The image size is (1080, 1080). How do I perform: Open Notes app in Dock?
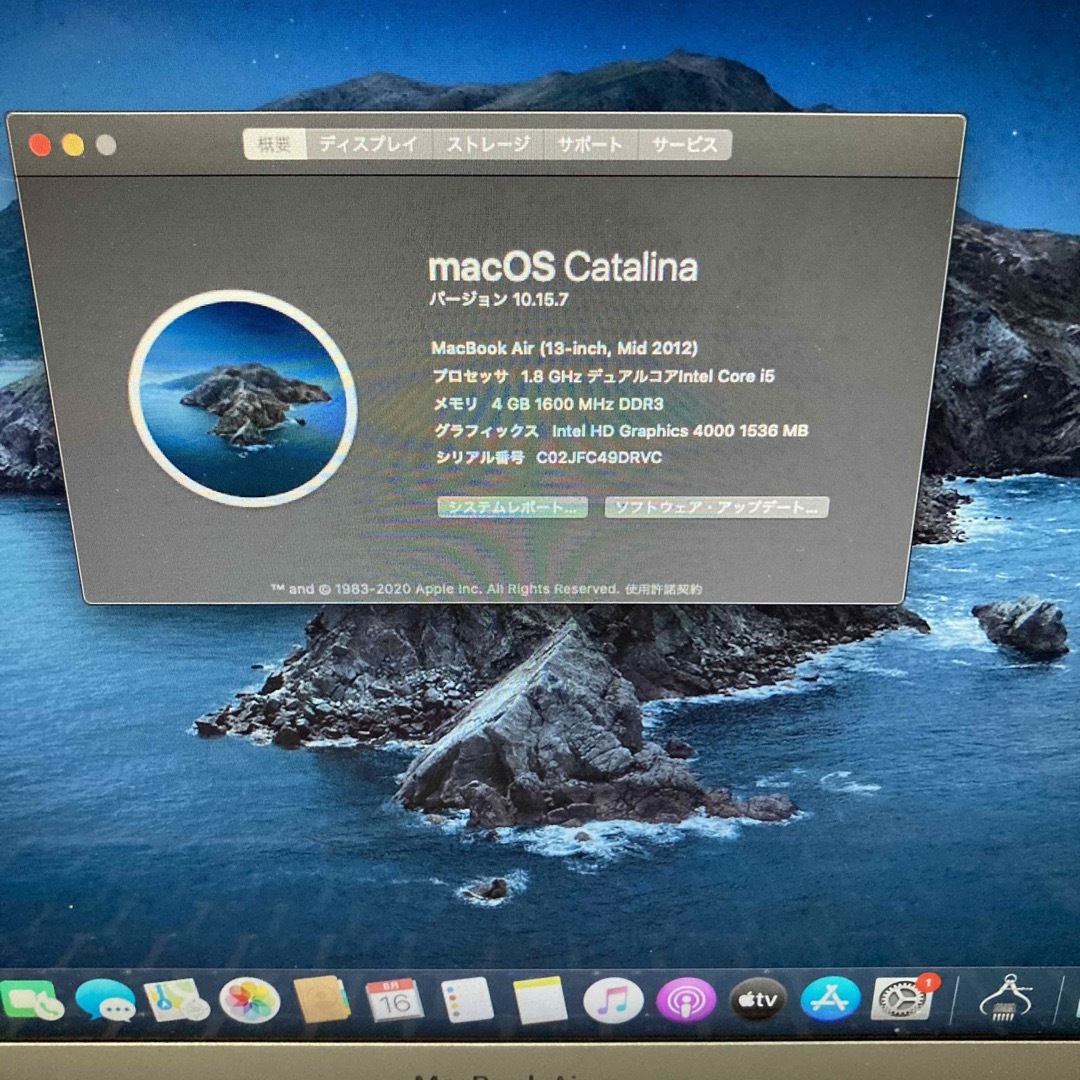pos(540,1000)
